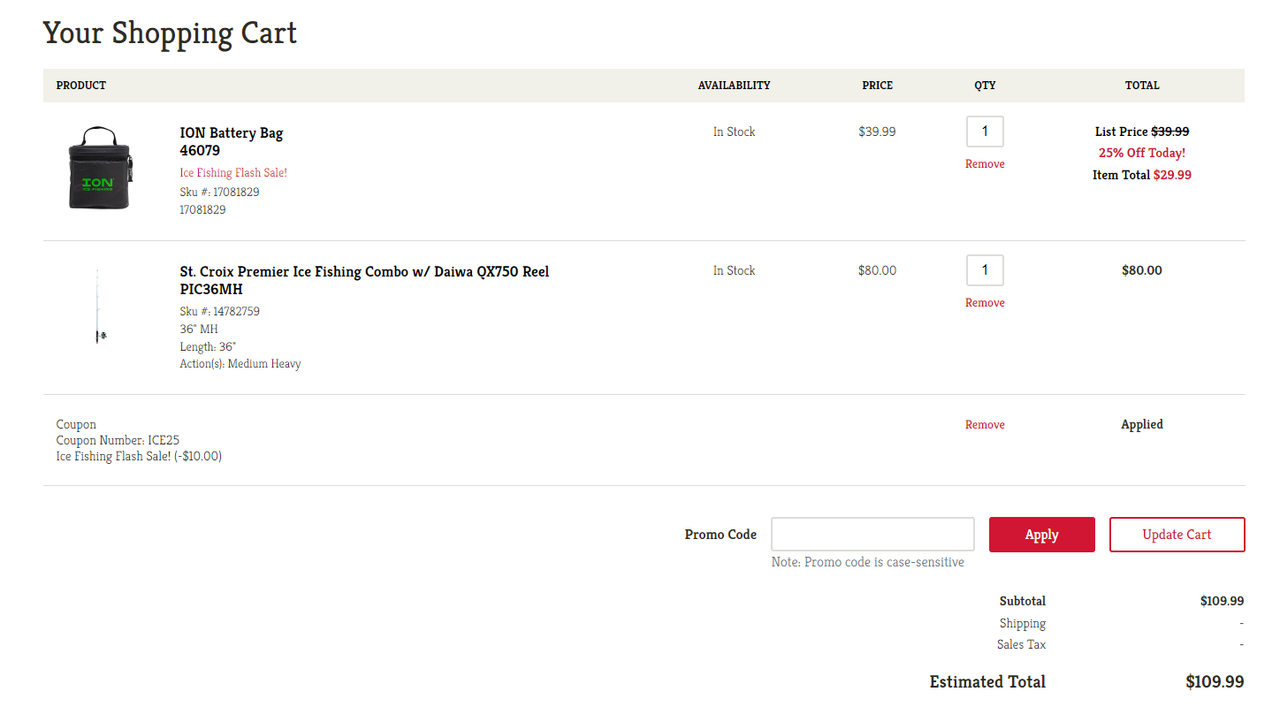Click In Stock for ION Battery Bag

tap(734, 131)
